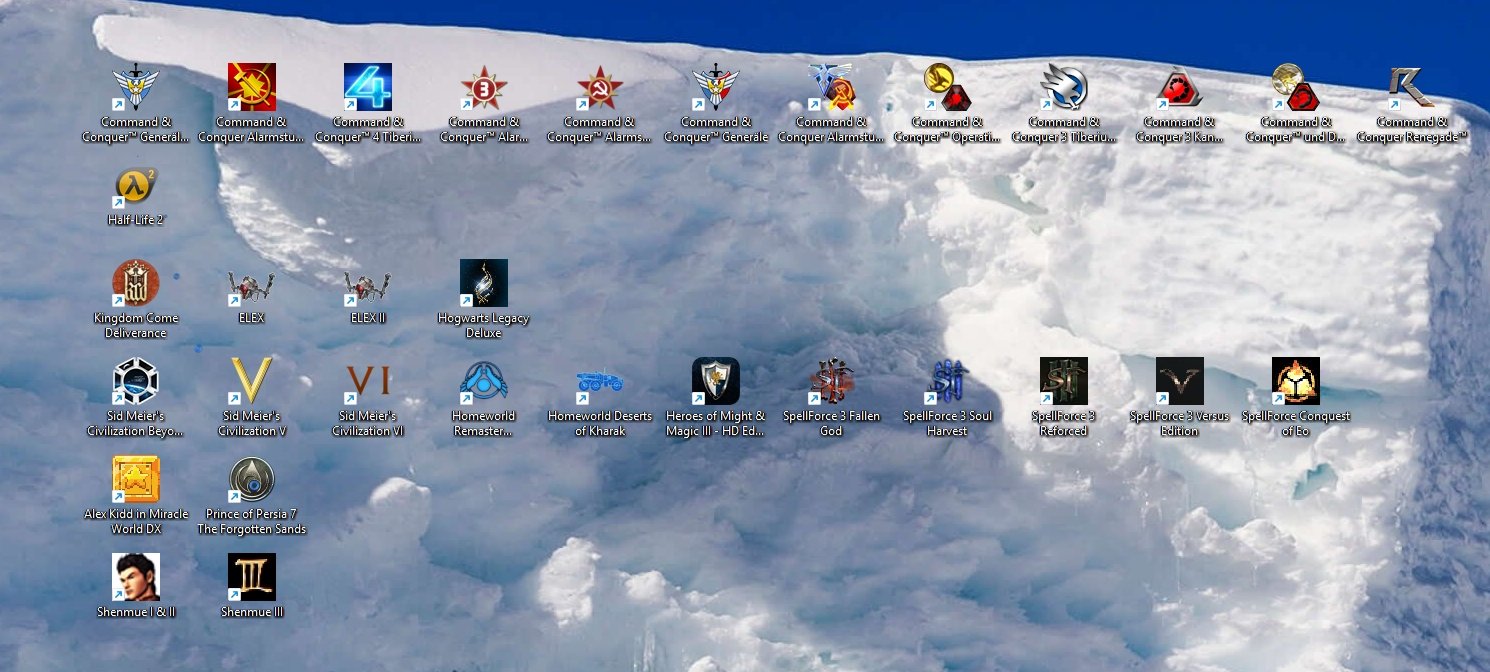
Task: Open Alex Kidd in Miracle World DX
Action: click(136, 479)
